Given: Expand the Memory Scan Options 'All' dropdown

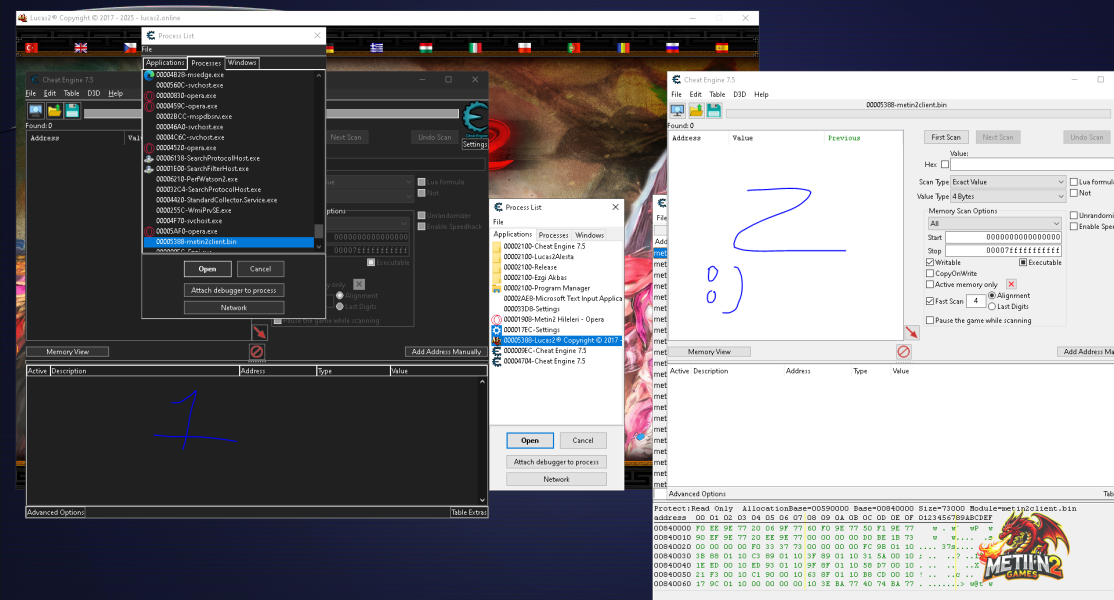Looking at the screenshot, I should pyautogui.click(x=995, y=224).
